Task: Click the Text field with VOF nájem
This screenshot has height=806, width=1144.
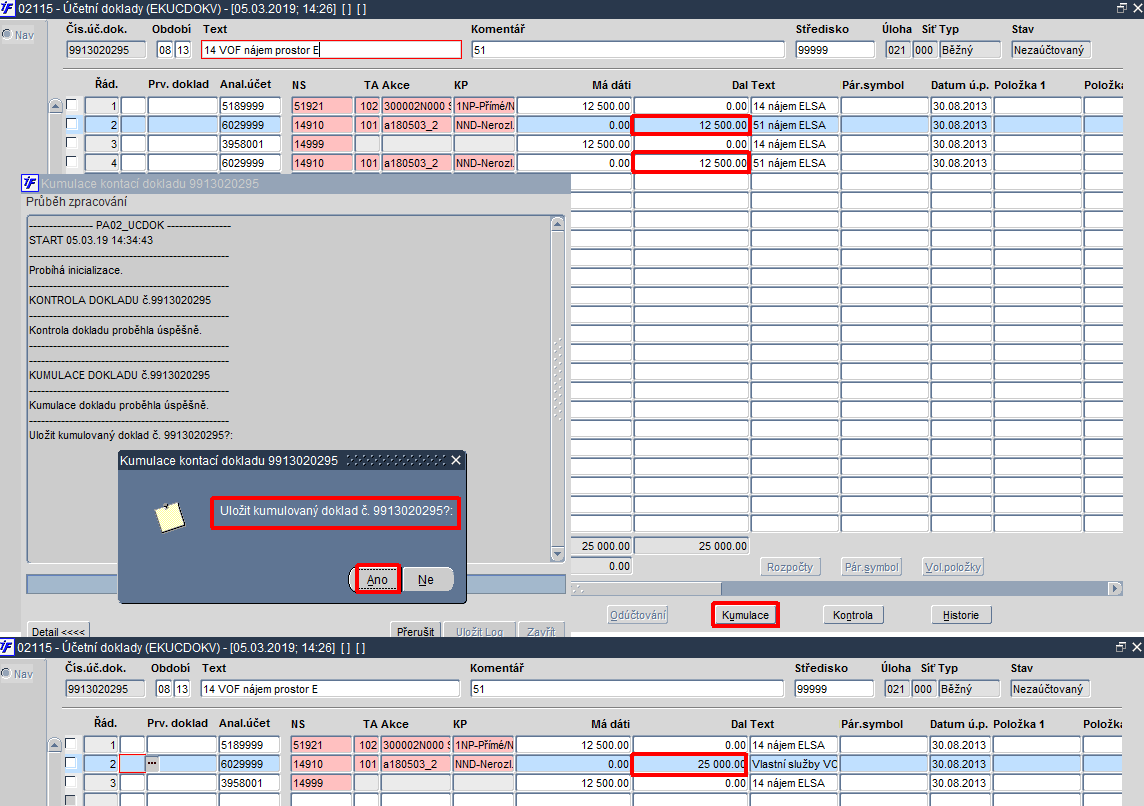Action: tap(332, 50)
